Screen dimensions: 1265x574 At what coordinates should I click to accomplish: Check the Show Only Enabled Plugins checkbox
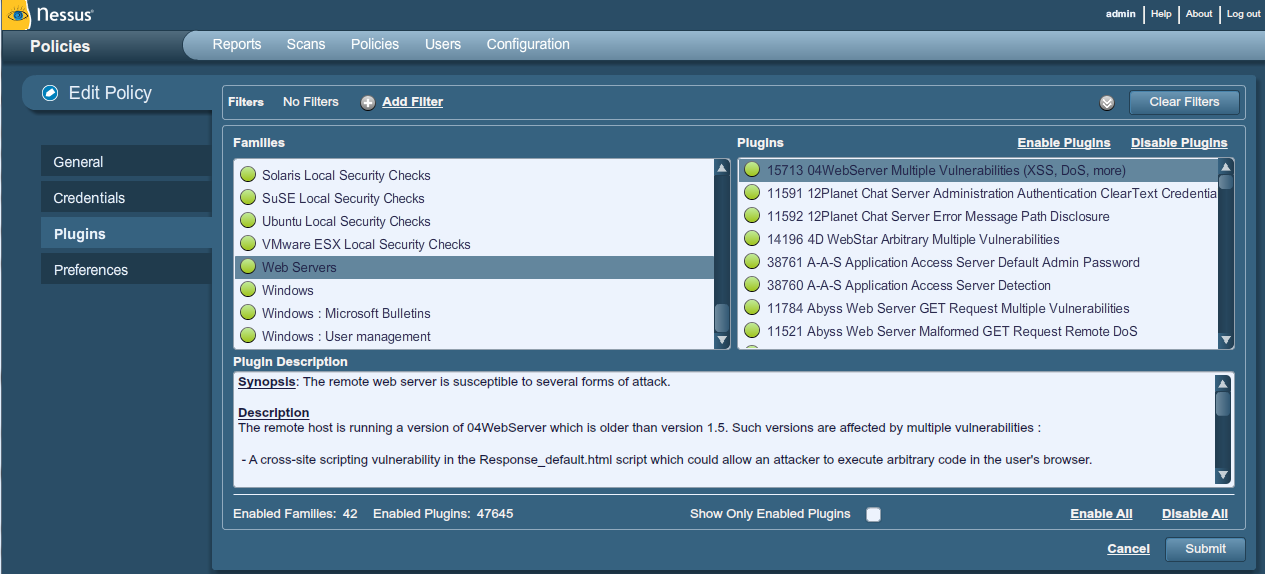pos(873,514)
